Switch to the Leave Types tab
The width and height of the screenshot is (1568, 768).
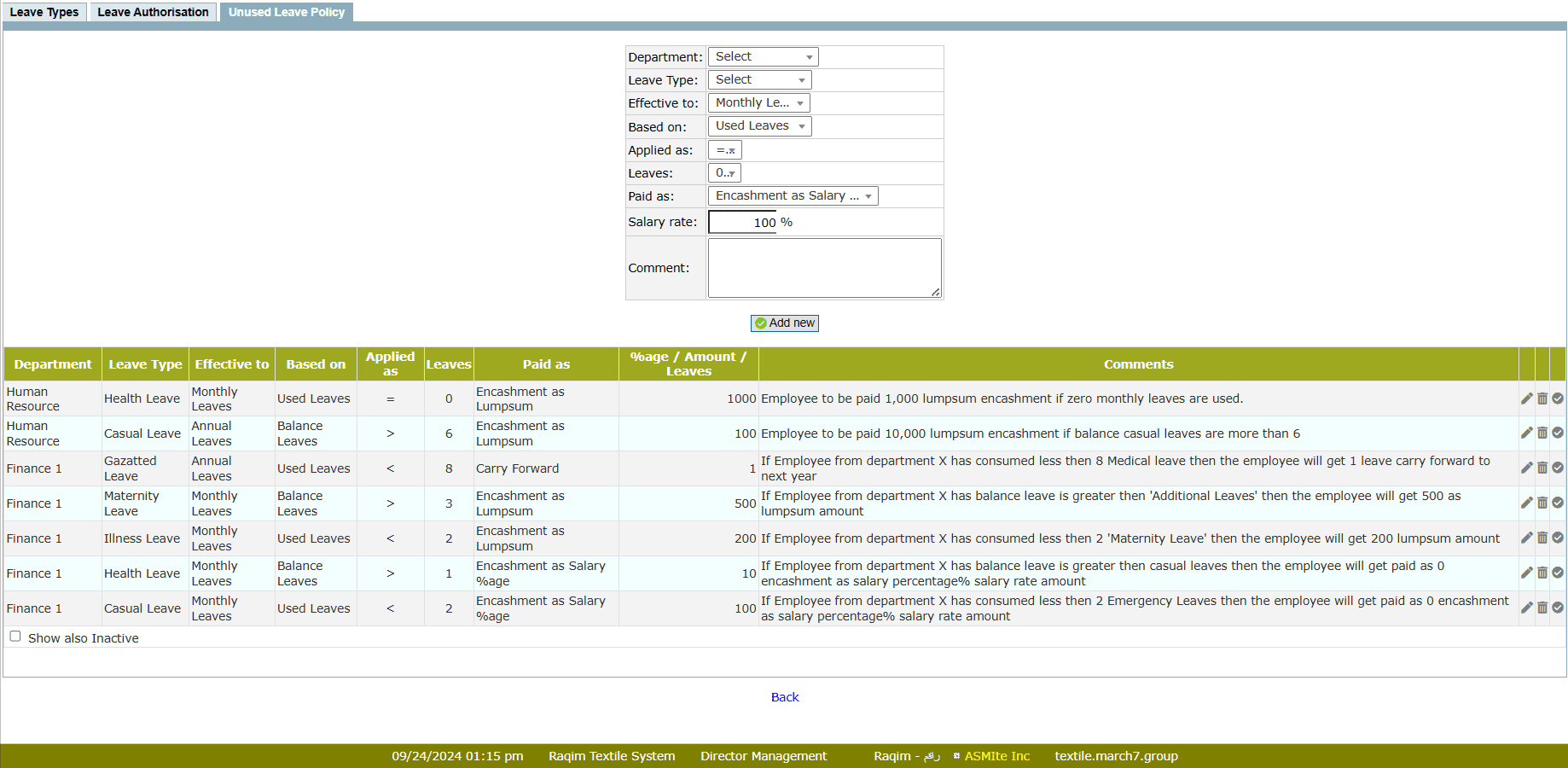coord(44,12)
